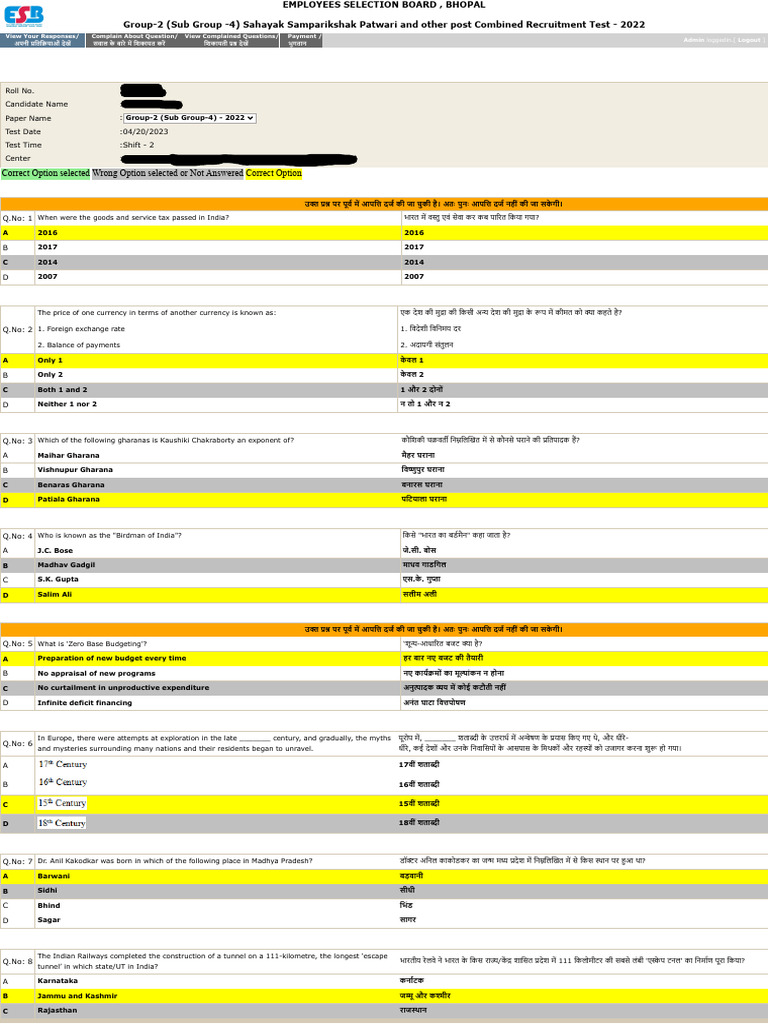Select J.C. Bose option
The width and height of the screenshot is (768, 1024).
pyautogui.click(x=384, y=551)
